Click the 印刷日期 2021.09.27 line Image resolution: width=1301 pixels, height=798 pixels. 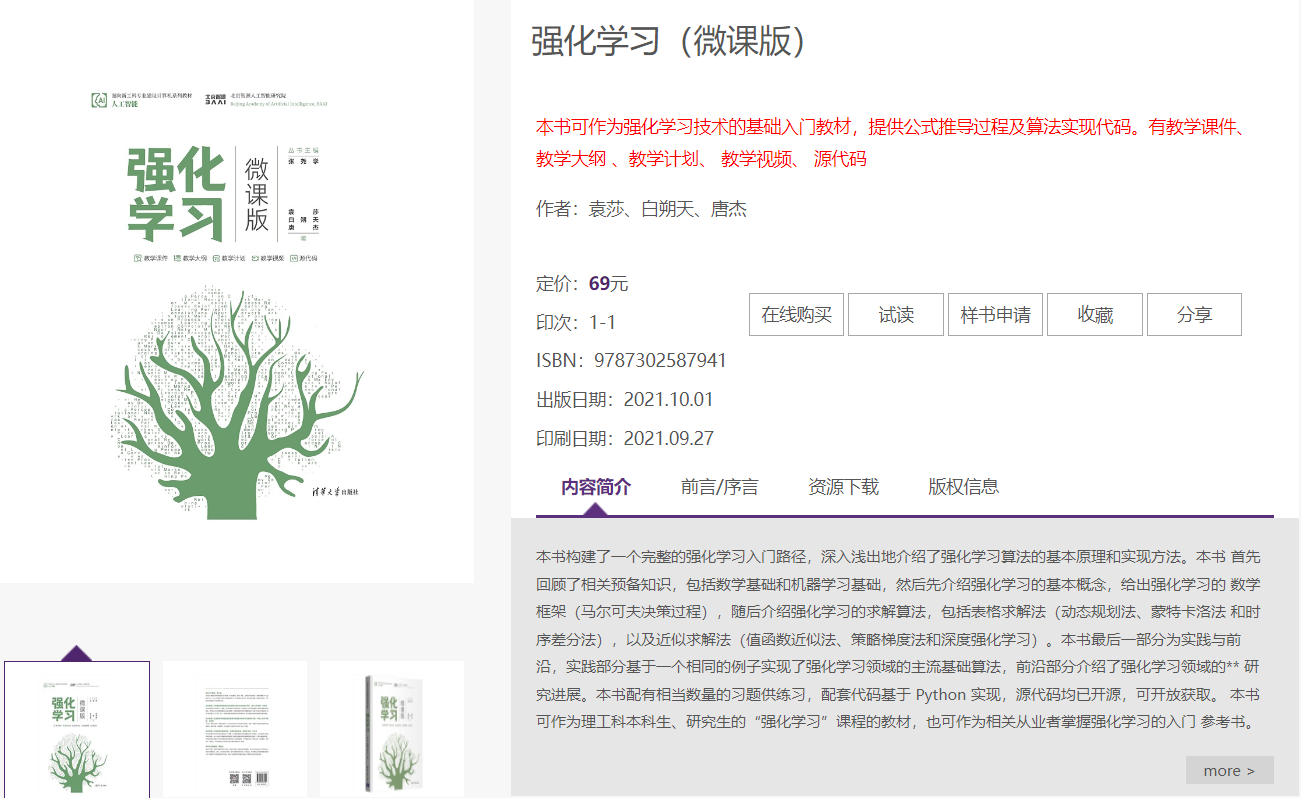[x=625, y=438]
